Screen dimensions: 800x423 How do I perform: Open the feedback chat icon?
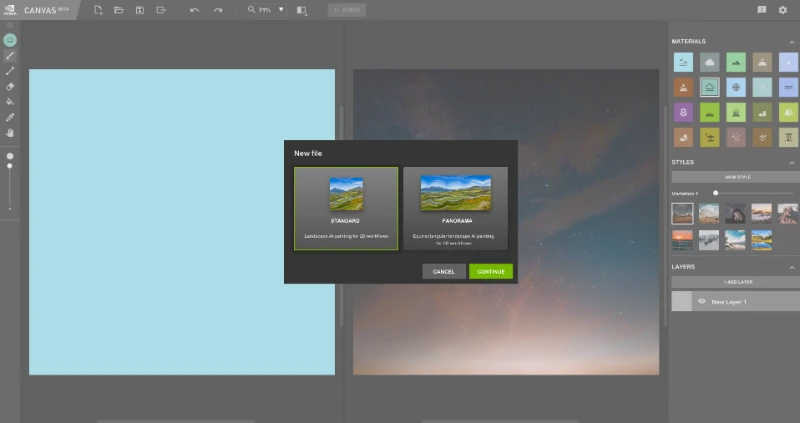click(x=762, y=10)
